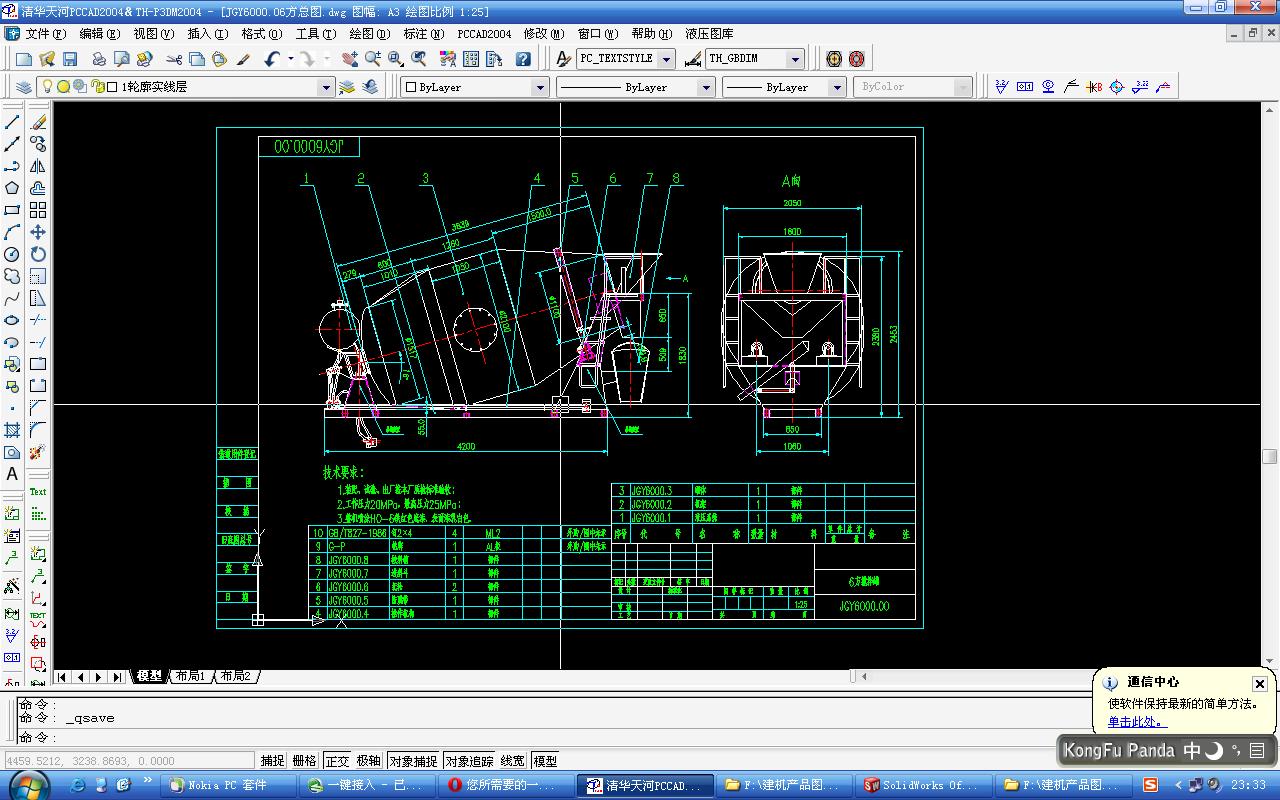Cut selected objects with scissors icon

(x=174, y=60)
